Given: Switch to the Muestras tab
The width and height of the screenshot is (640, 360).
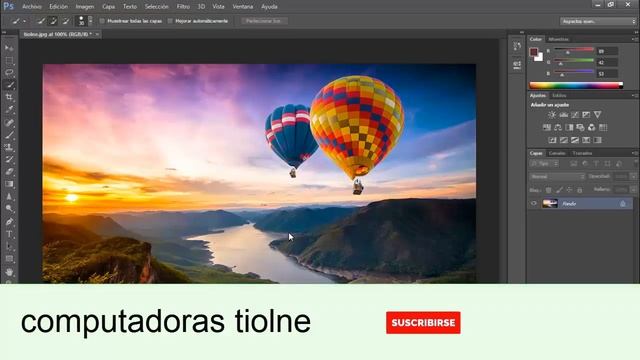Looking at the screenshot, I should coord(558,39).
